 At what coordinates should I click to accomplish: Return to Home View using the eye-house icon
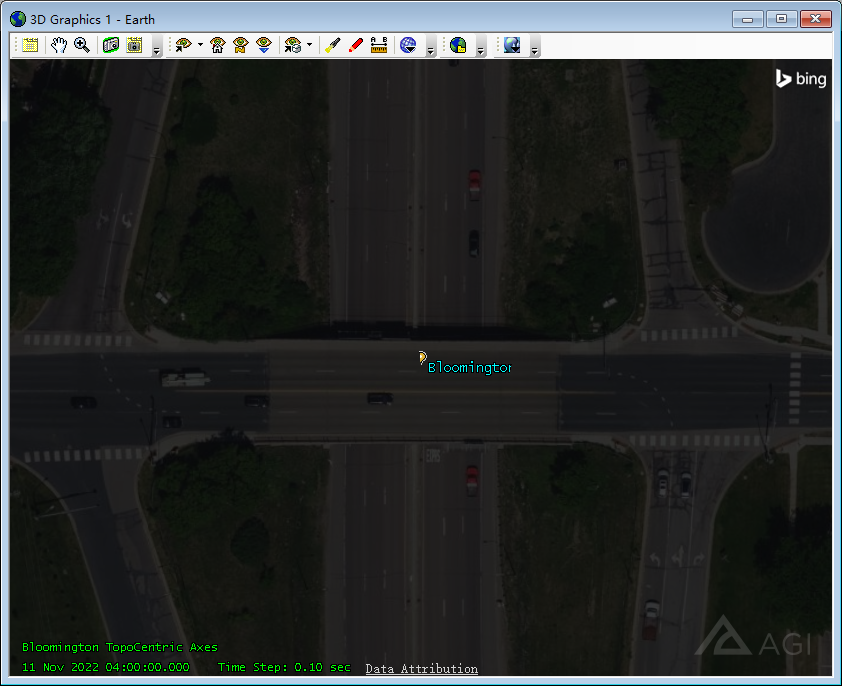pyautogui.click(x=217, y=45)
